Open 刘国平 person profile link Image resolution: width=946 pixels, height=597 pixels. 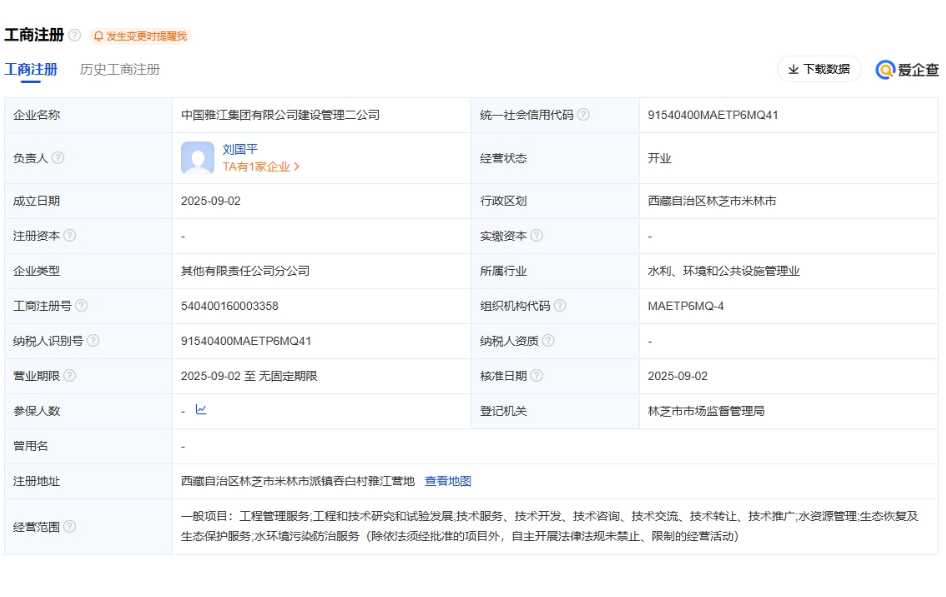pyautogui.click(x=240, y=149)
